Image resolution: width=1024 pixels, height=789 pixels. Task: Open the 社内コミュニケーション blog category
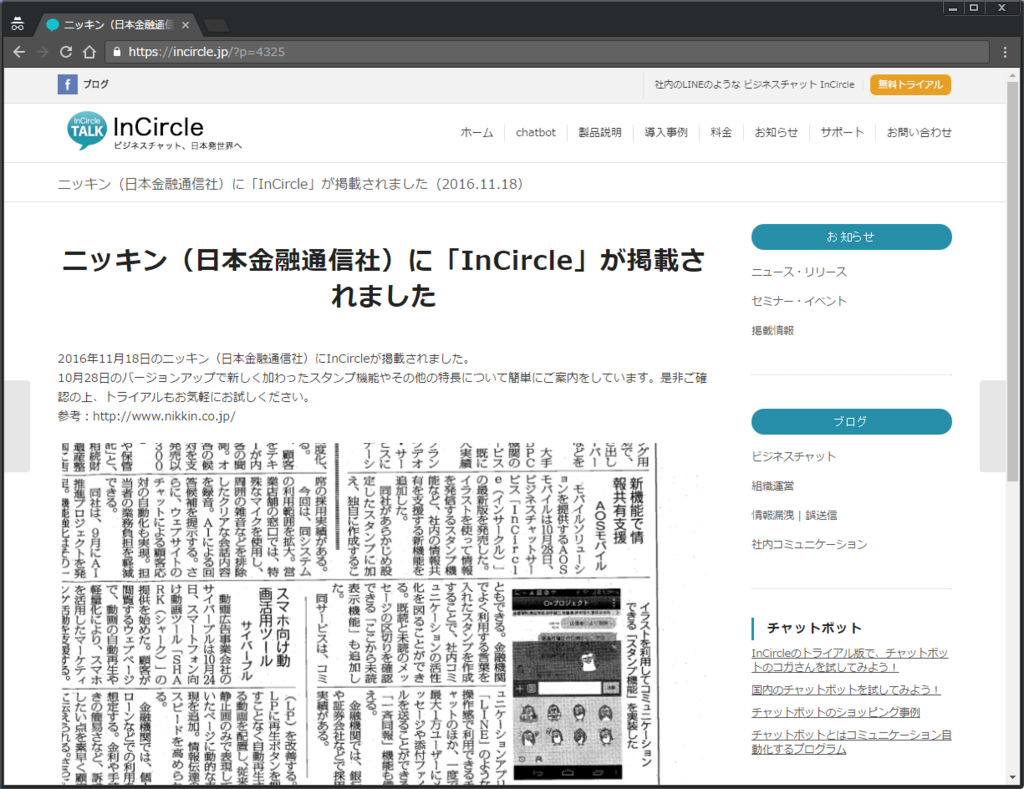[809, 544]
